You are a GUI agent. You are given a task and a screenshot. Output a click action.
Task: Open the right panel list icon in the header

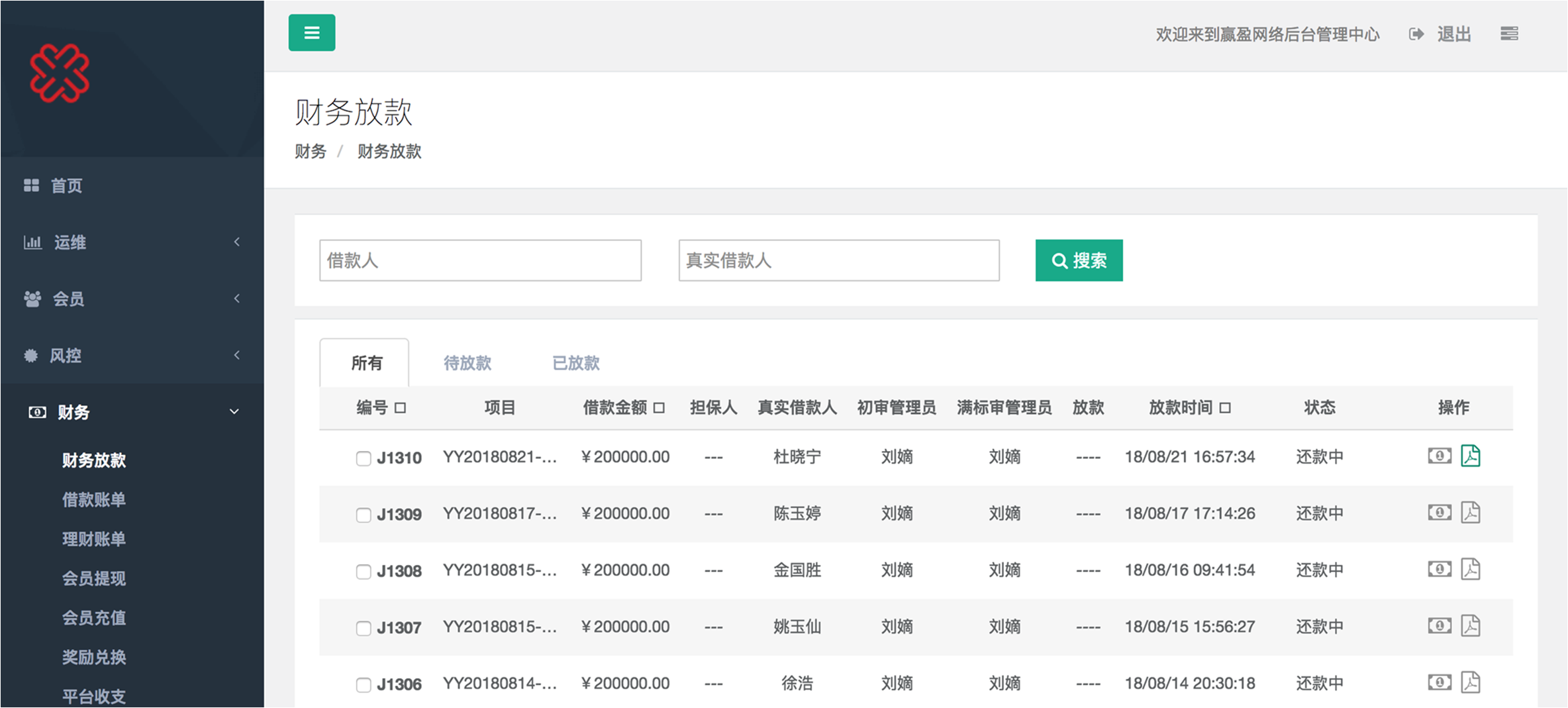coord(1510,33)
